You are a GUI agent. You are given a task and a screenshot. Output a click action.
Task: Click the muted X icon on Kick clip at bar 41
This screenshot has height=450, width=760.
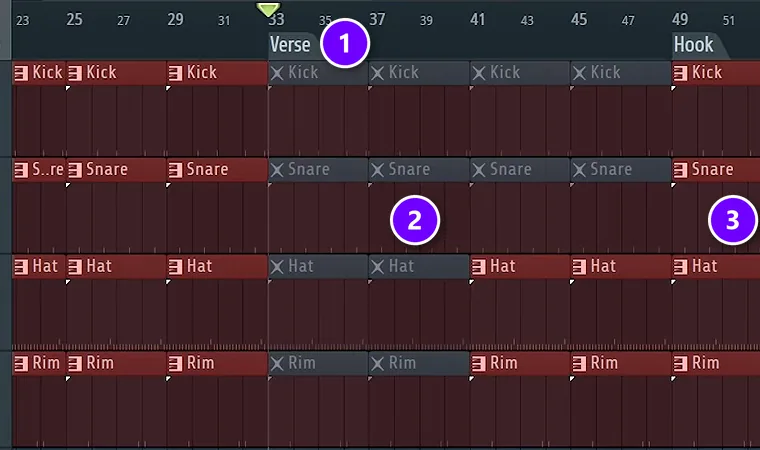pos(479,73)
